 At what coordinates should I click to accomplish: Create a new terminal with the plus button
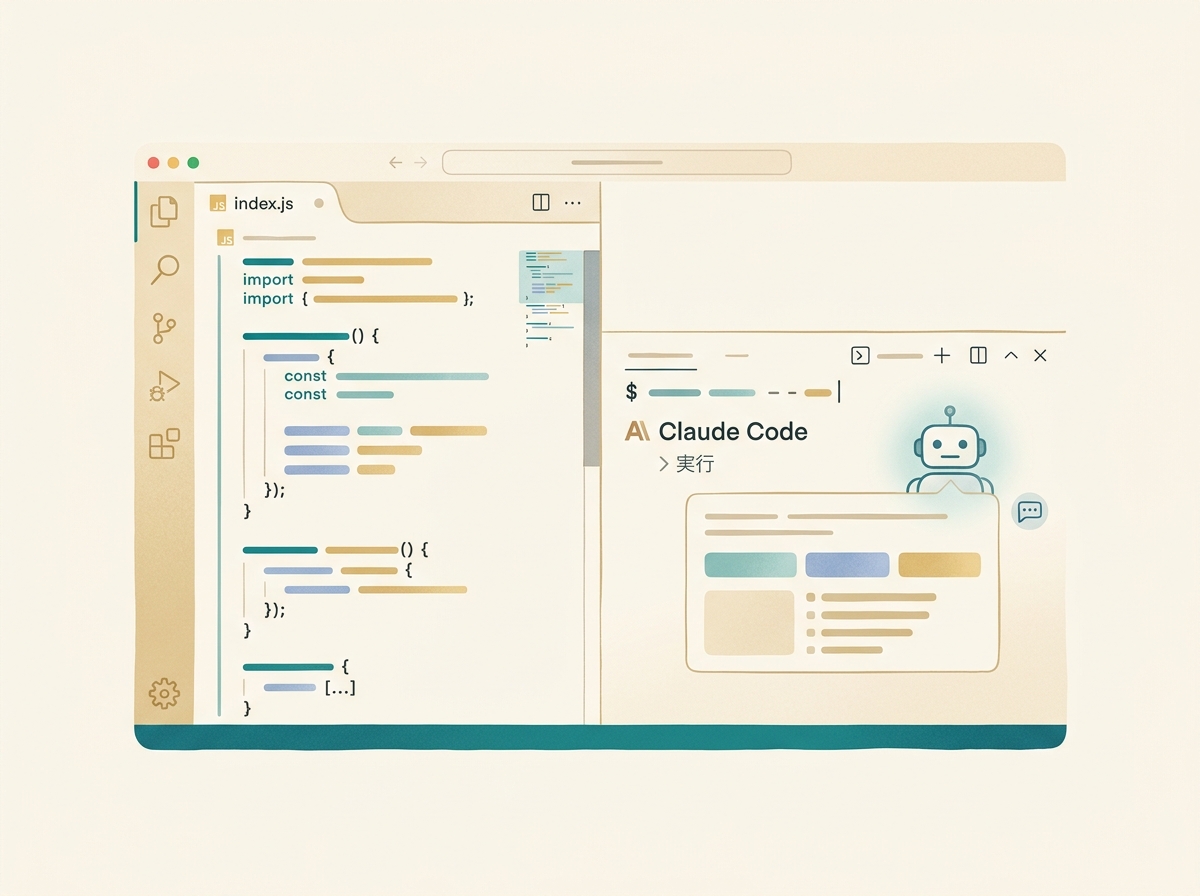pos(941,355)
